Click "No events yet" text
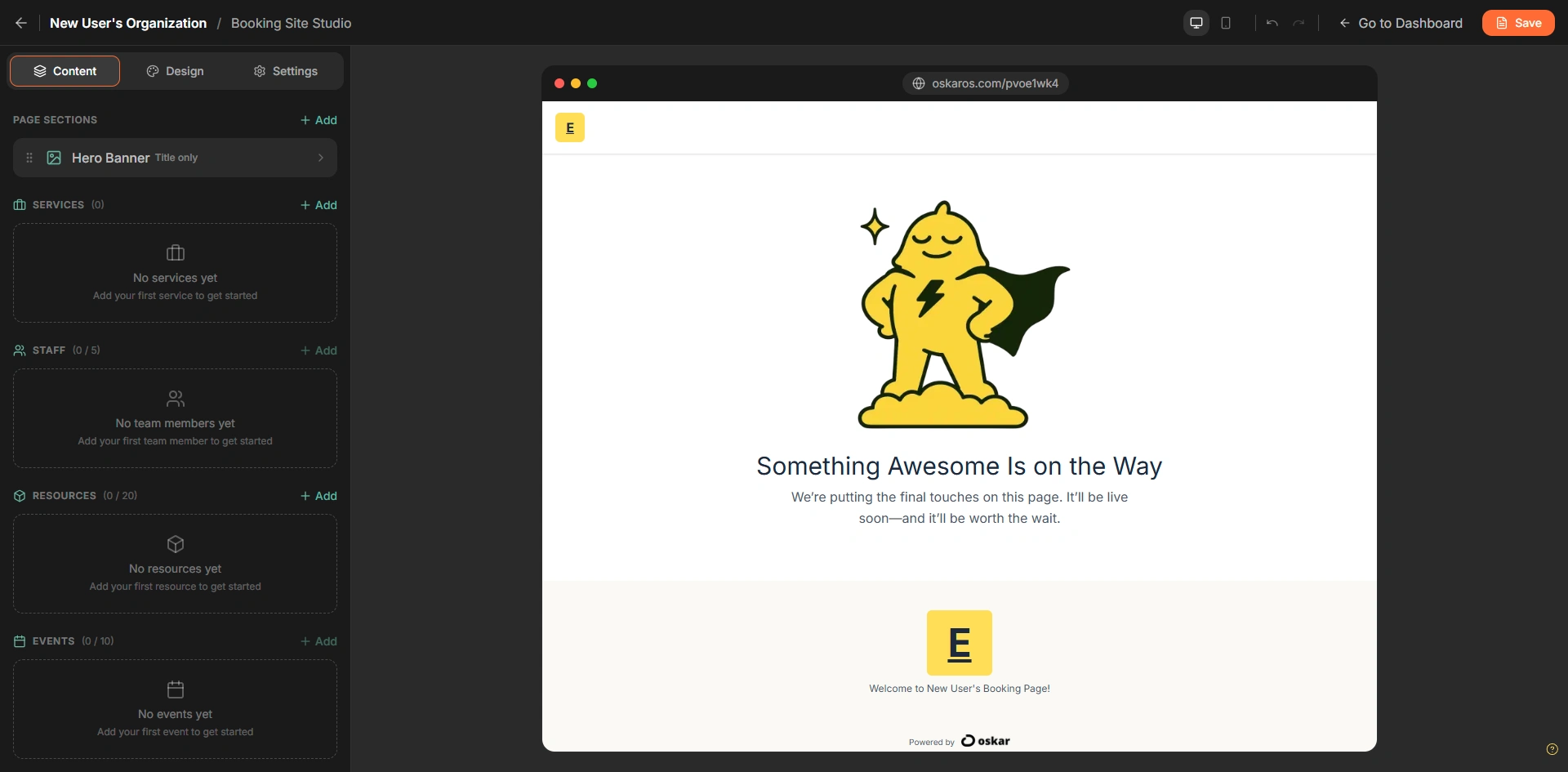 coord(176,714)
